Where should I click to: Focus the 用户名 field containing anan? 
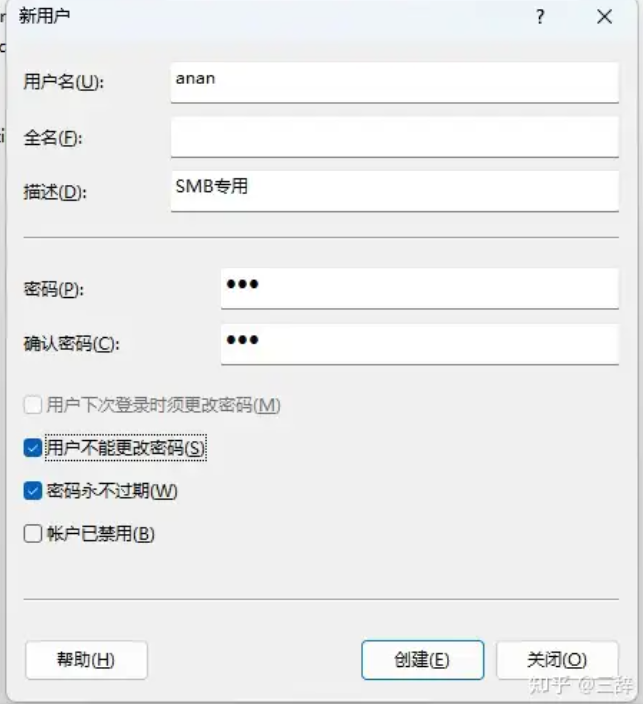(394, 81)
